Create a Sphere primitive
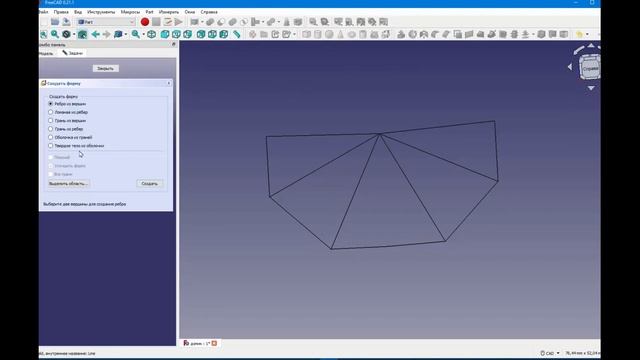 point(329,34)
